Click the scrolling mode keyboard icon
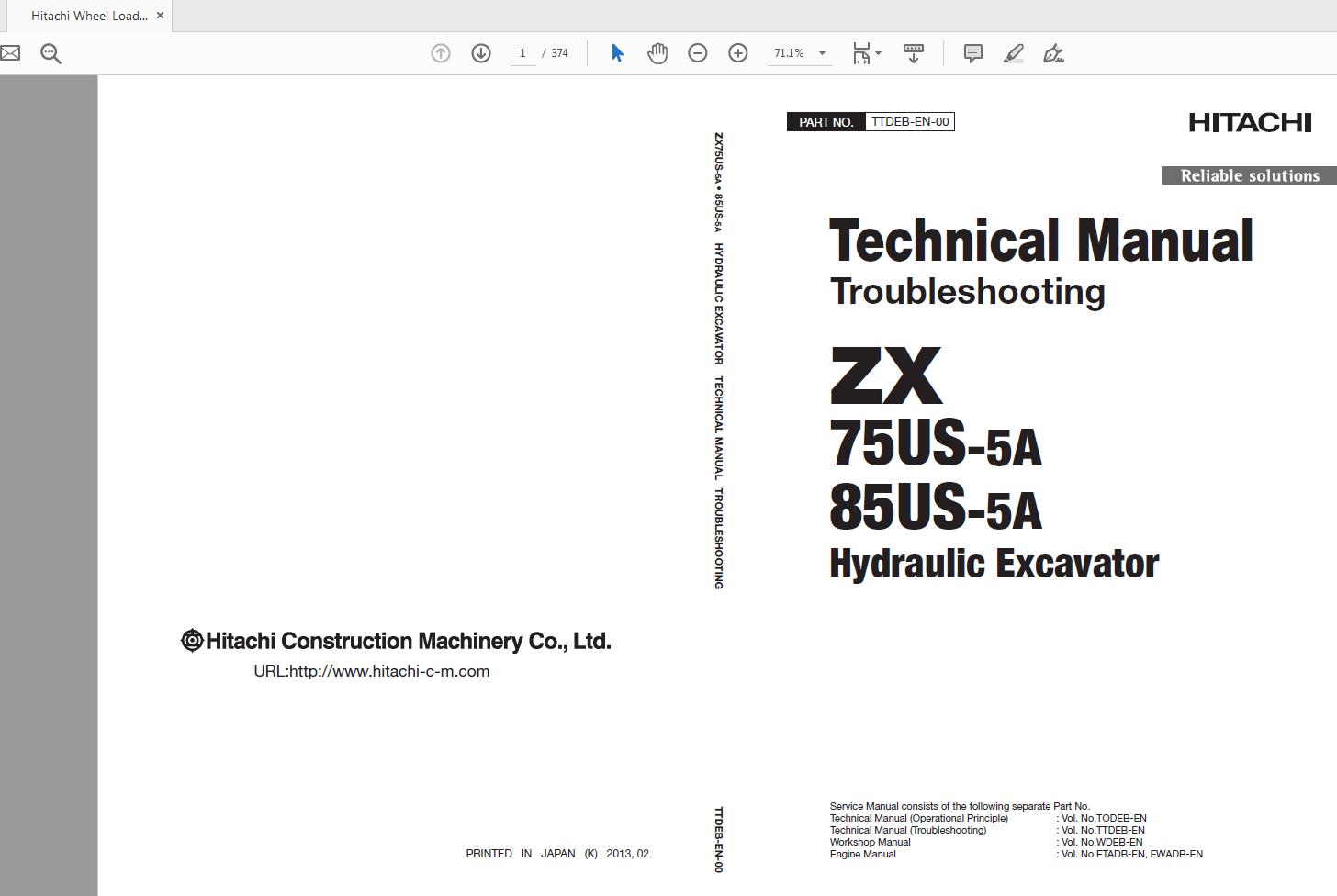The image size is (1337, 896). click(x=914, y=53)
